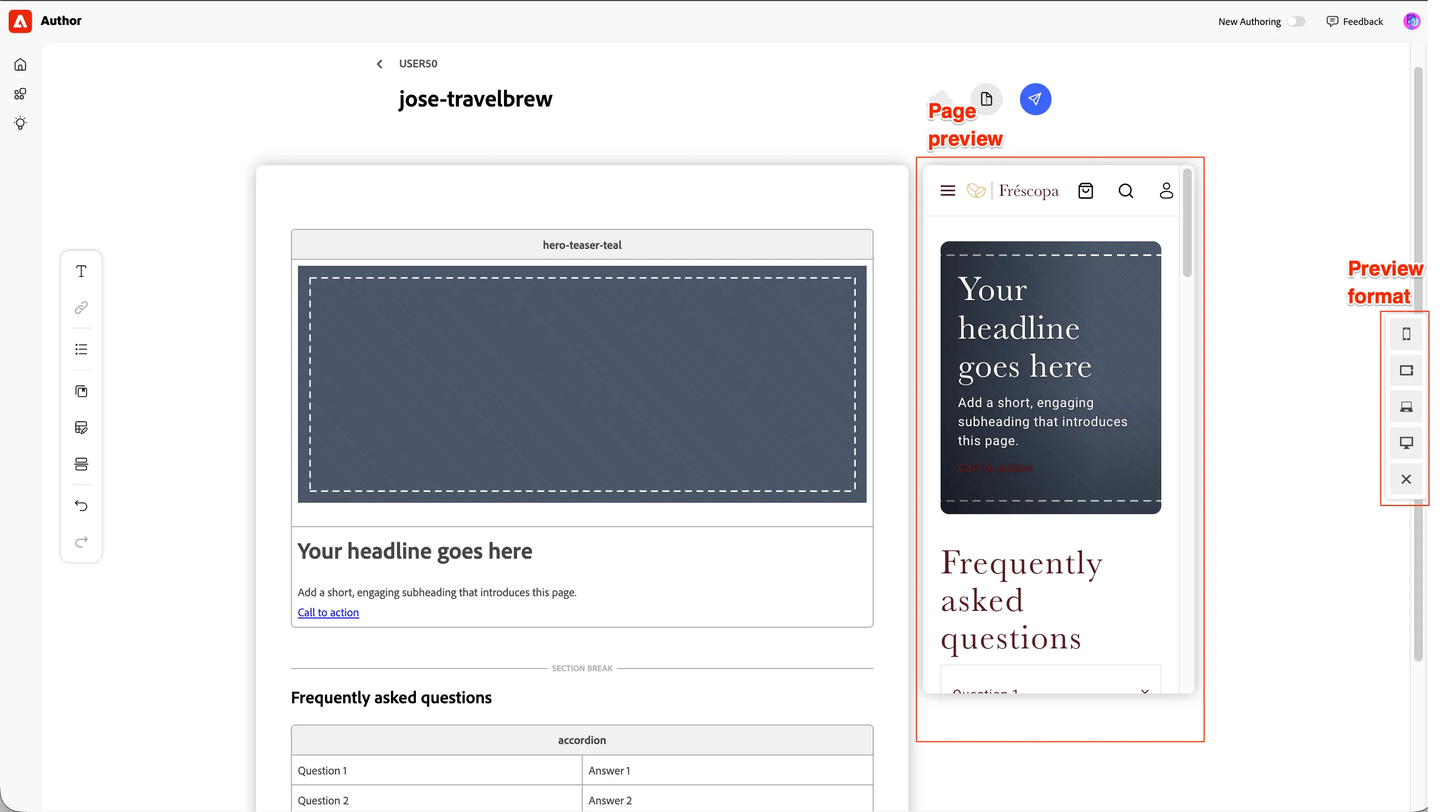Click the Answer 1 table cell
The image size is (1456, 812).
pos(727,771)
